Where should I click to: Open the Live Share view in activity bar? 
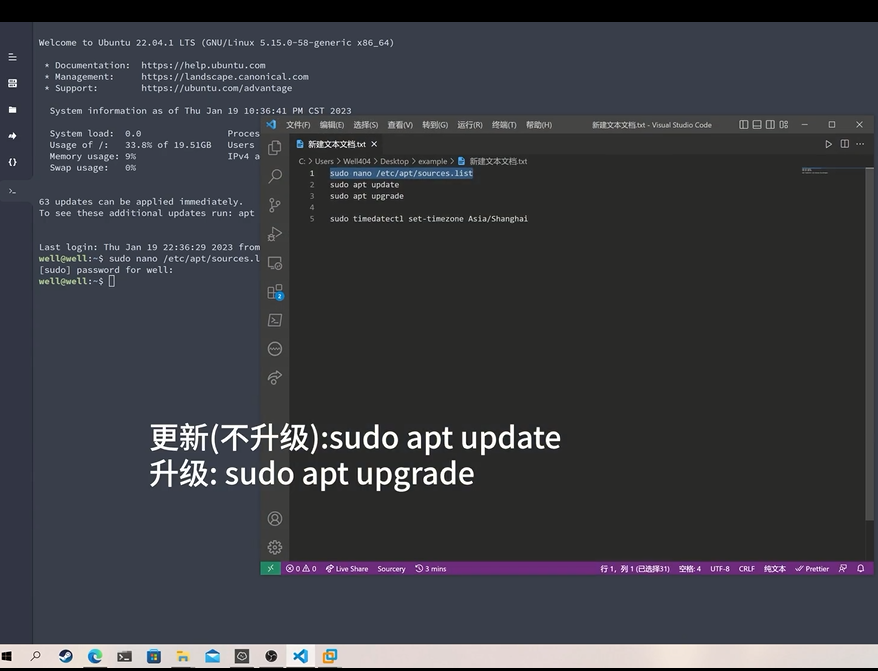[x=274, y=378]
